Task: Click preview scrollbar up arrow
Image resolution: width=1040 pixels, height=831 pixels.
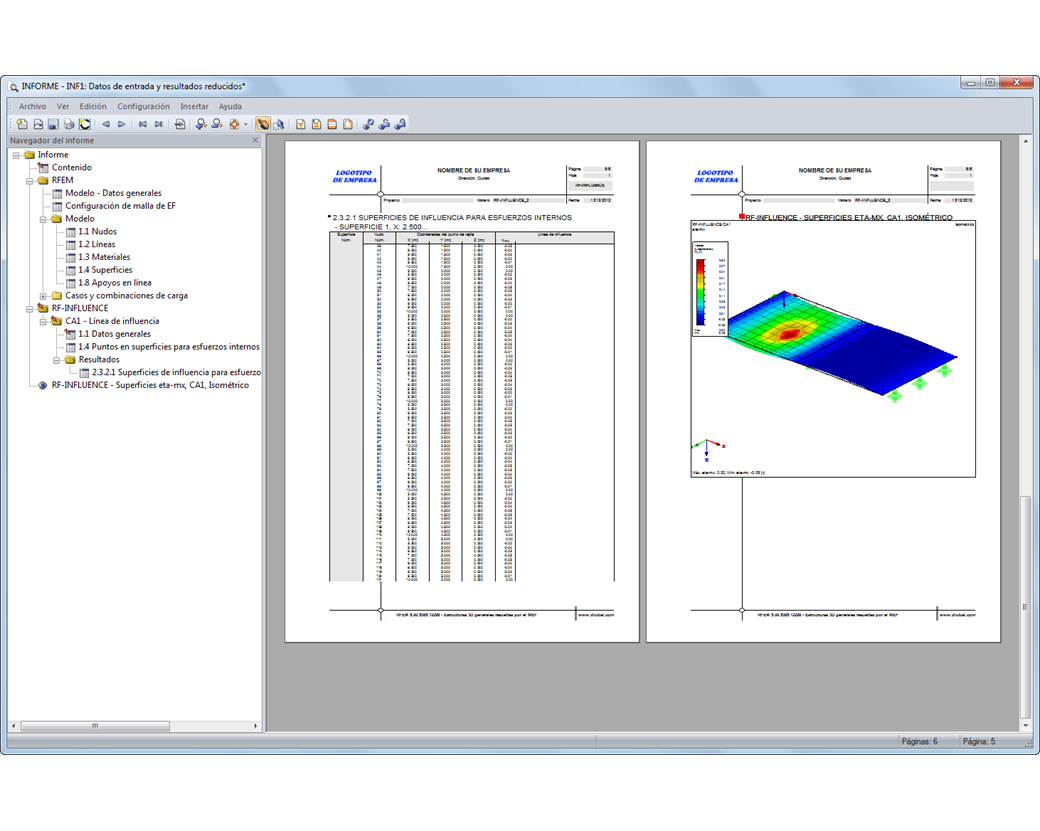Action: pos(1025,141)
